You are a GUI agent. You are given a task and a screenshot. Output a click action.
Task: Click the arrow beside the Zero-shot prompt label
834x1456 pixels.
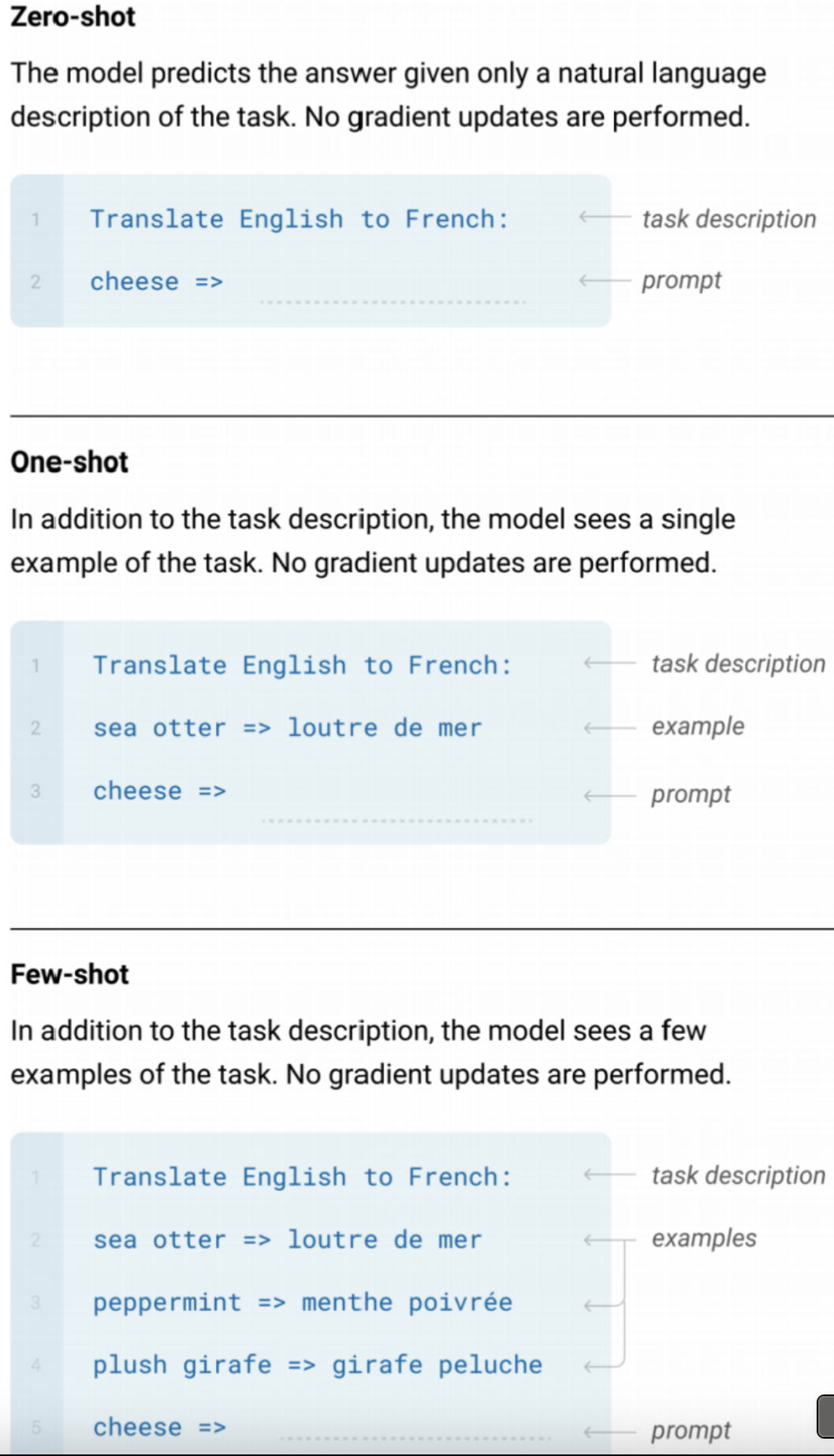[605, 280]
